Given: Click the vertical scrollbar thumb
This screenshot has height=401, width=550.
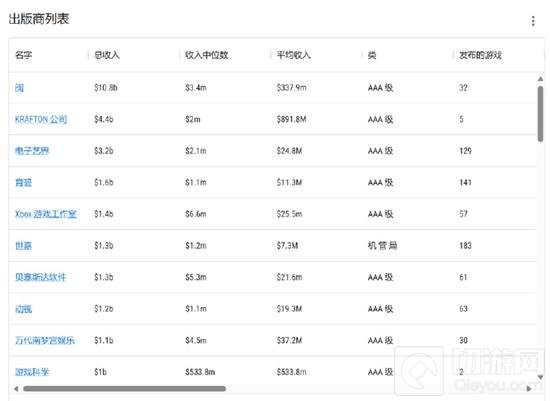Looking at the screenshot, I should coord(540,114).
